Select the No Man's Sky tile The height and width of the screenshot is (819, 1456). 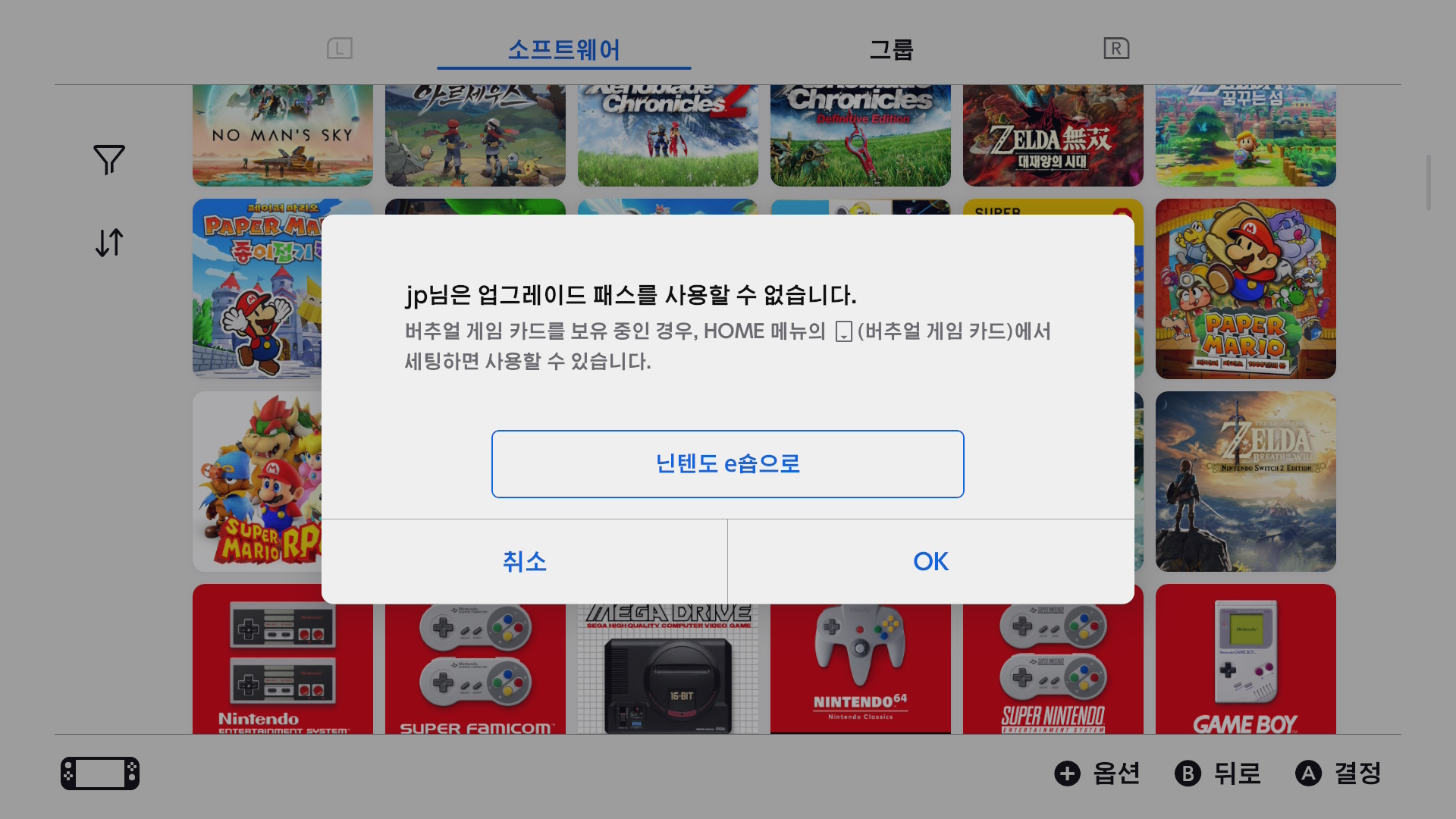pos(283,136)
